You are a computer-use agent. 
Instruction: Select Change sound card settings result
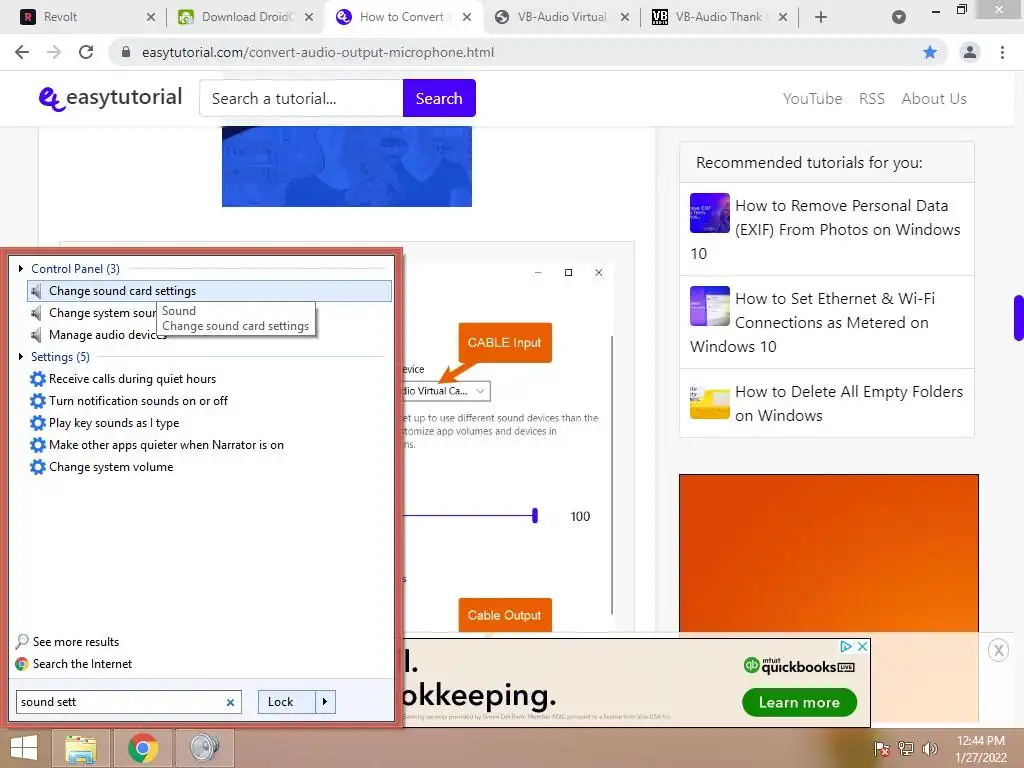(210, 291)
